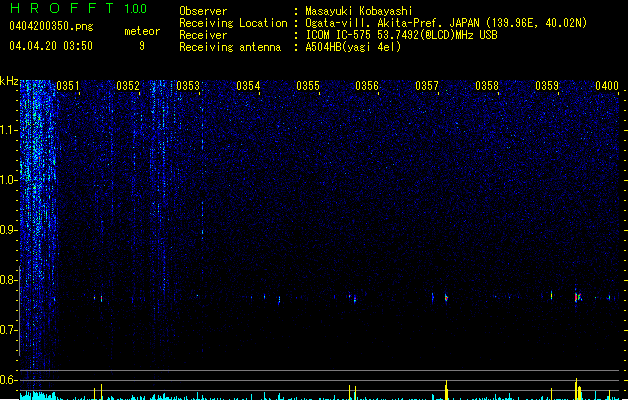Click the 0357 time marker

(427, 86)
